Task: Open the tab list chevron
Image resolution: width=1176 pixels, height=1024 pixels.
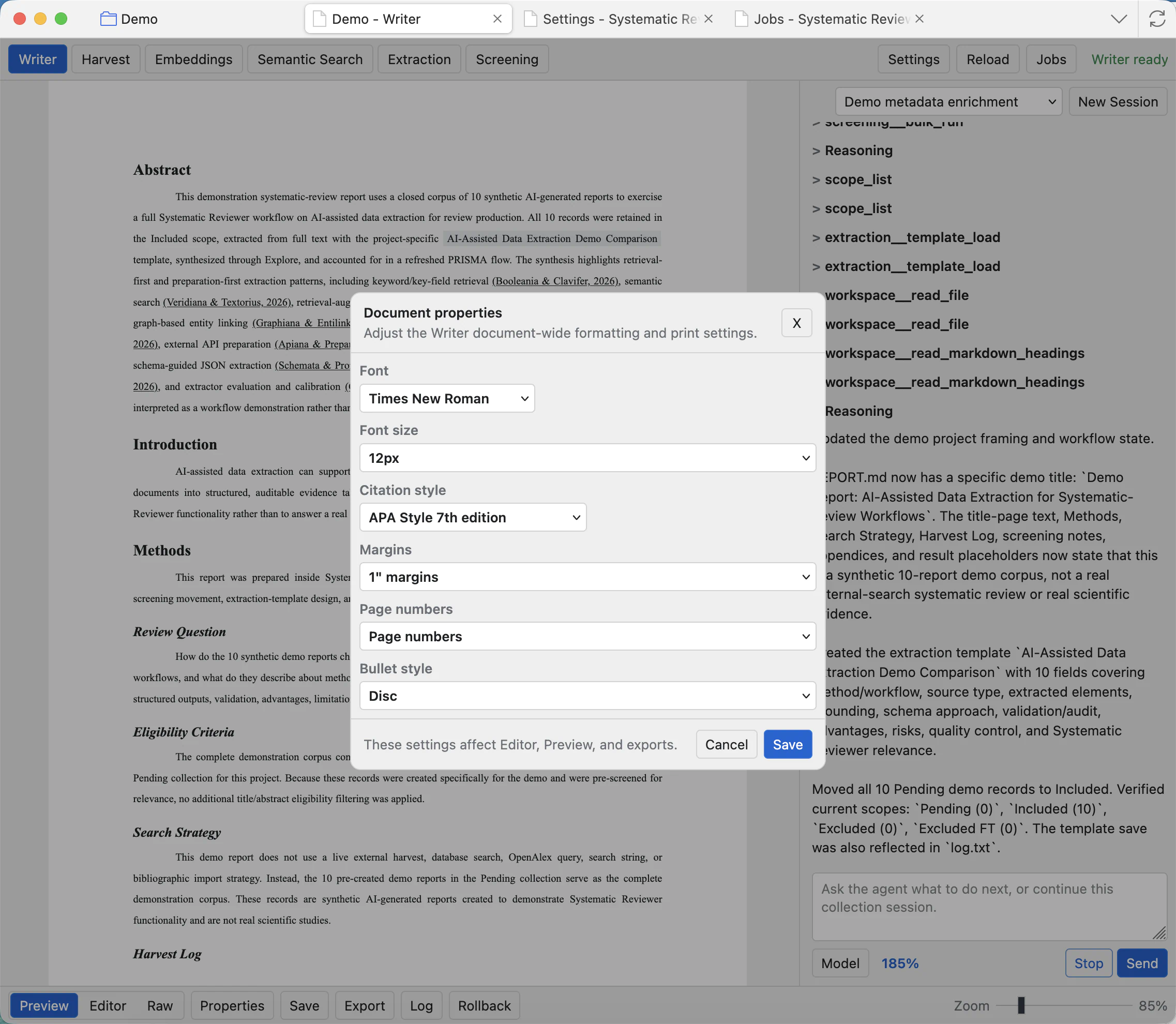Action: point(1119,19)
